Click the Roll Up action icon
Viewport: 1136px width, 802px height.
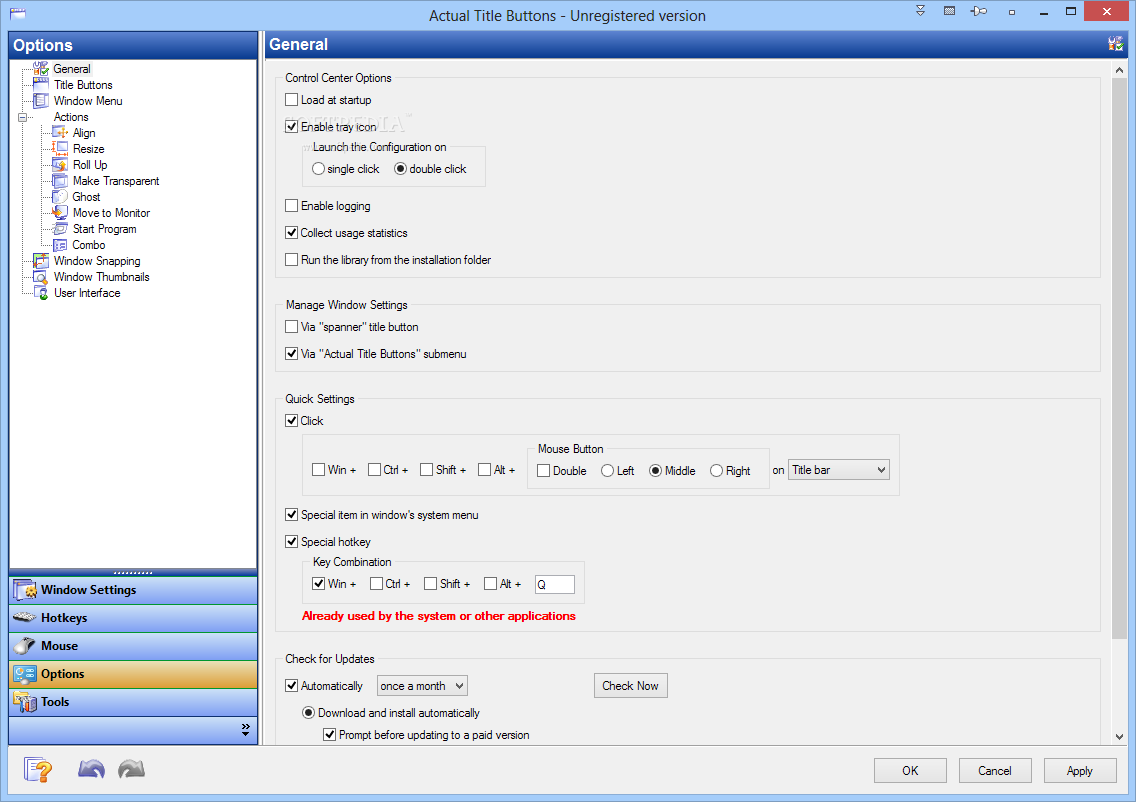pyautogui.click(x=60, y=164)
